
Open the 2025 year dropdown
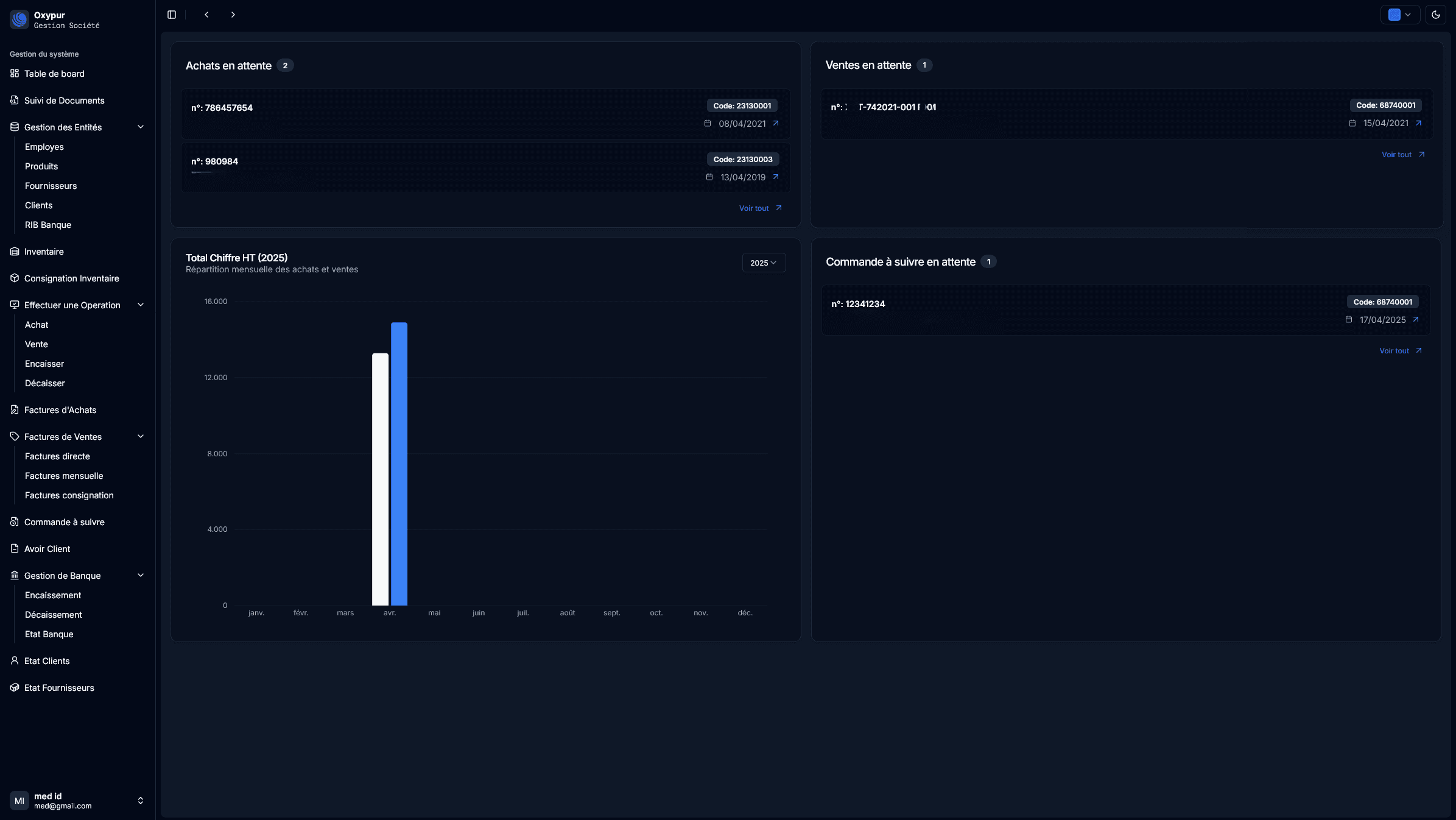point(764,263)
